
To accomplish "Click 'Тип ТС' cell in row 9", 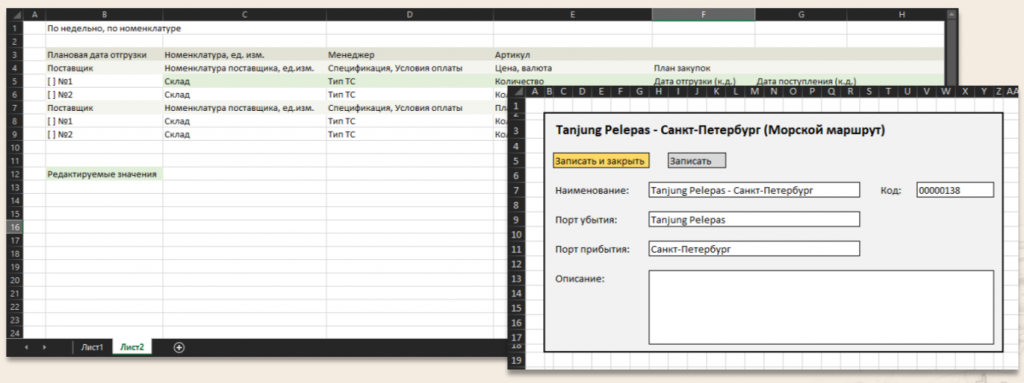I will [x=410, y=134].
